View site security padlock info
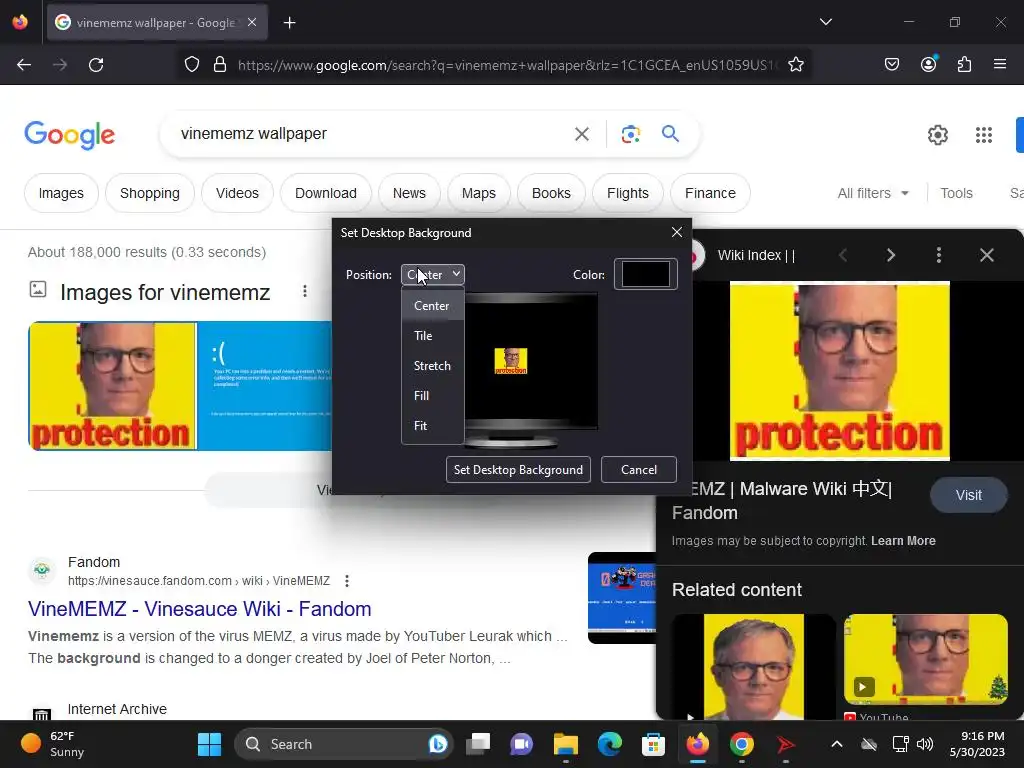The width and height of the screenshot is (1024, 768). (x=220, y=65)
